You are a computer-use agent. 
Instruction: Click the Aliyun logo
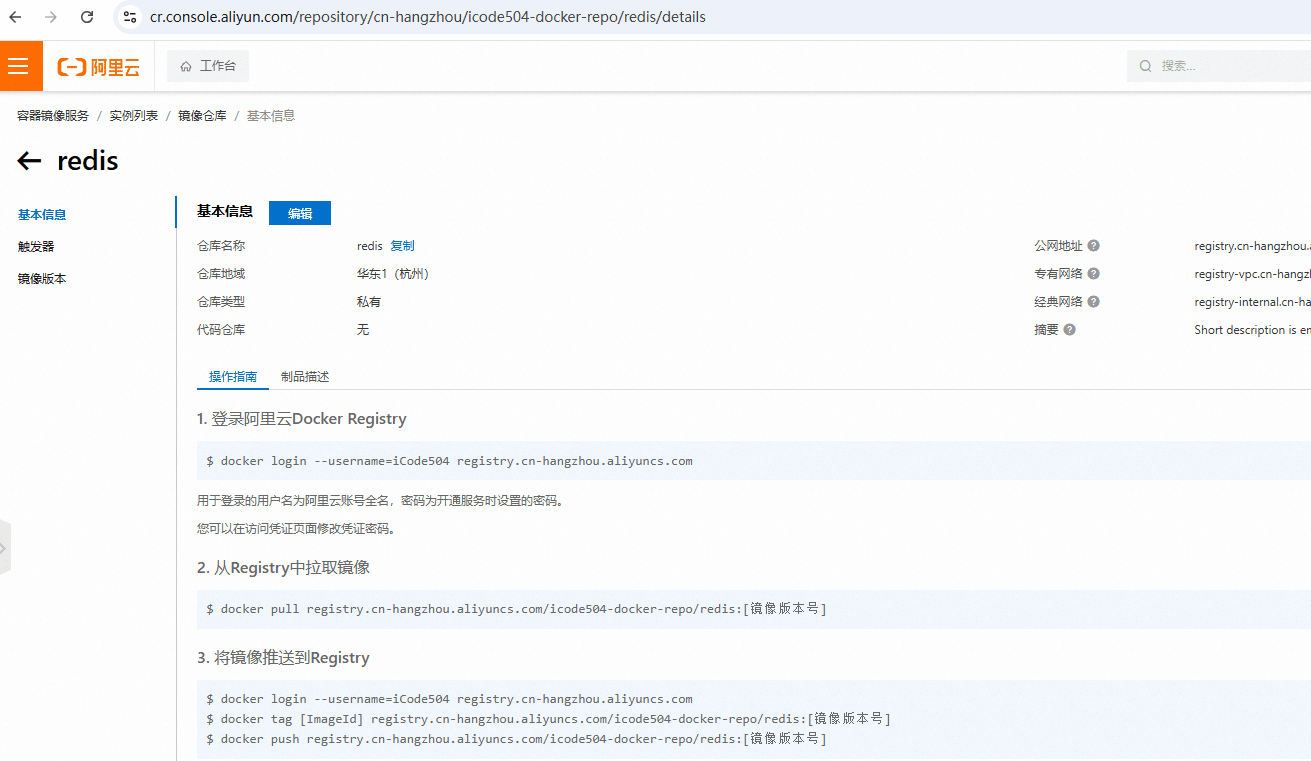tap(99, 67)
